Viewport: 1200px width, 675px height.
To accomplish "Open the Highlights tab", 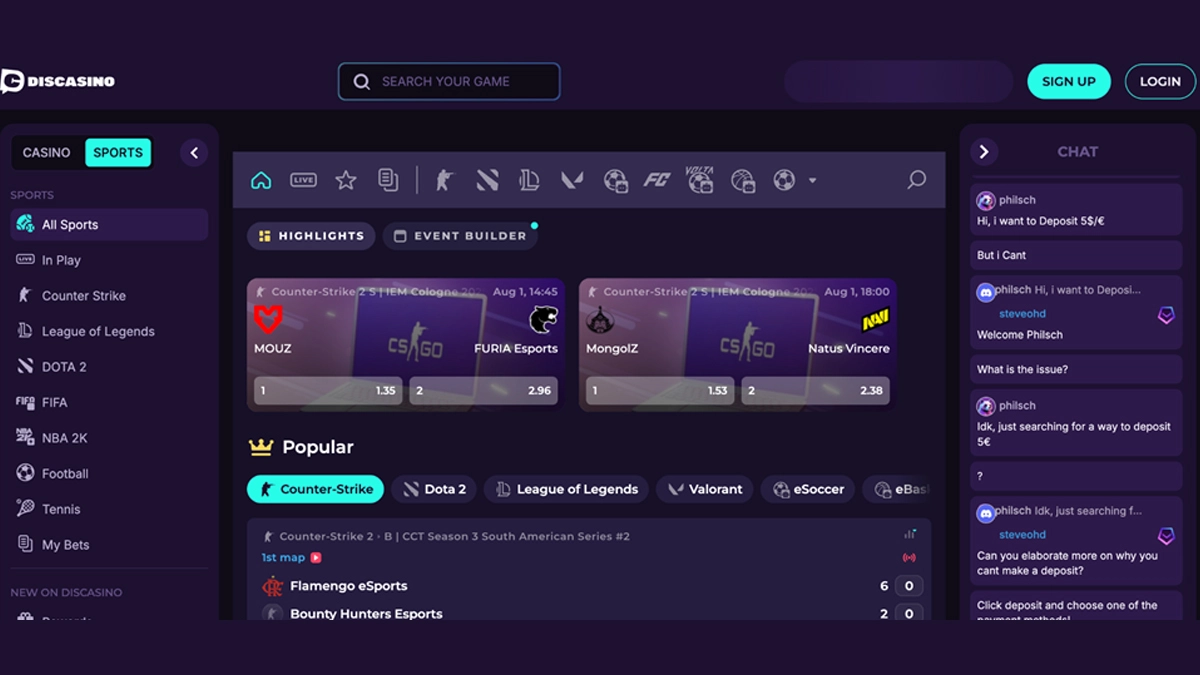I will [x=311, y=236].
